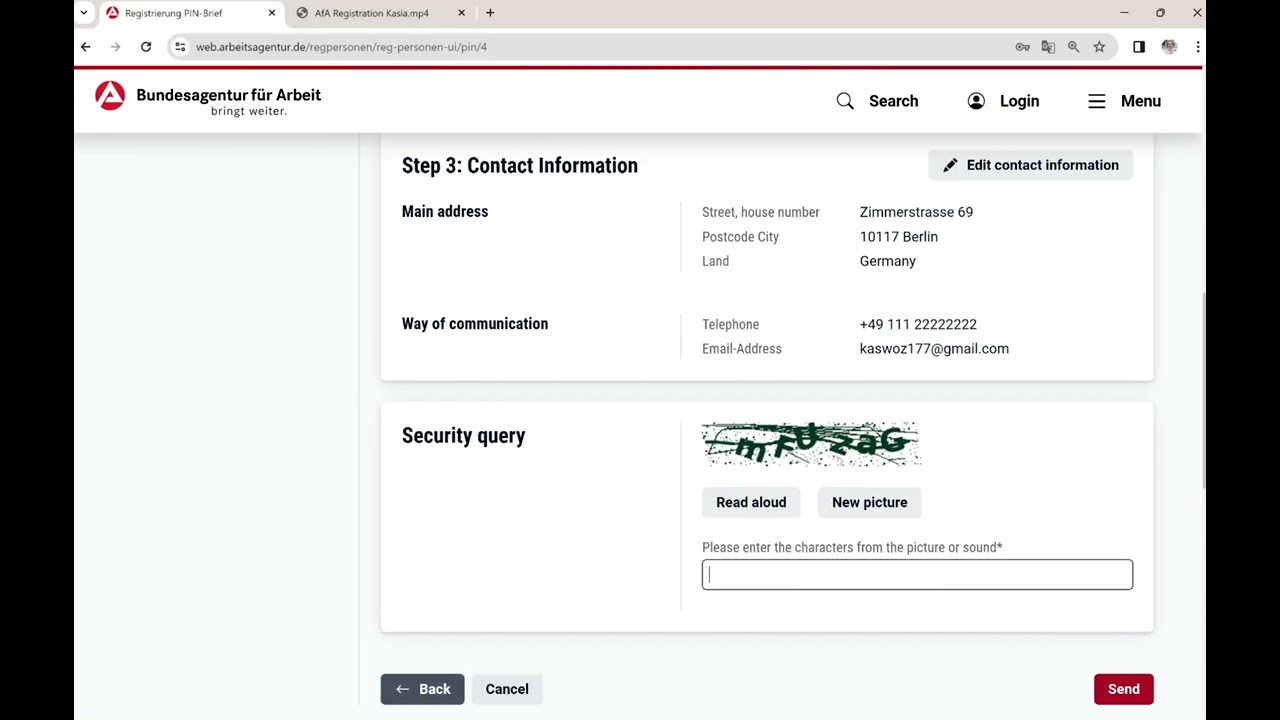Expand the tab search dropdown arrow

click(84, 13)
